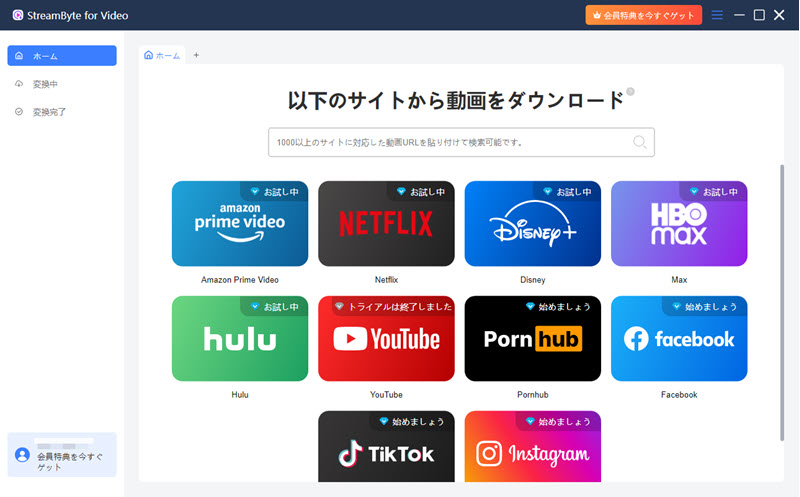Open the YouTube service tile
Viewport: 800px width, 497px height.
386,338
